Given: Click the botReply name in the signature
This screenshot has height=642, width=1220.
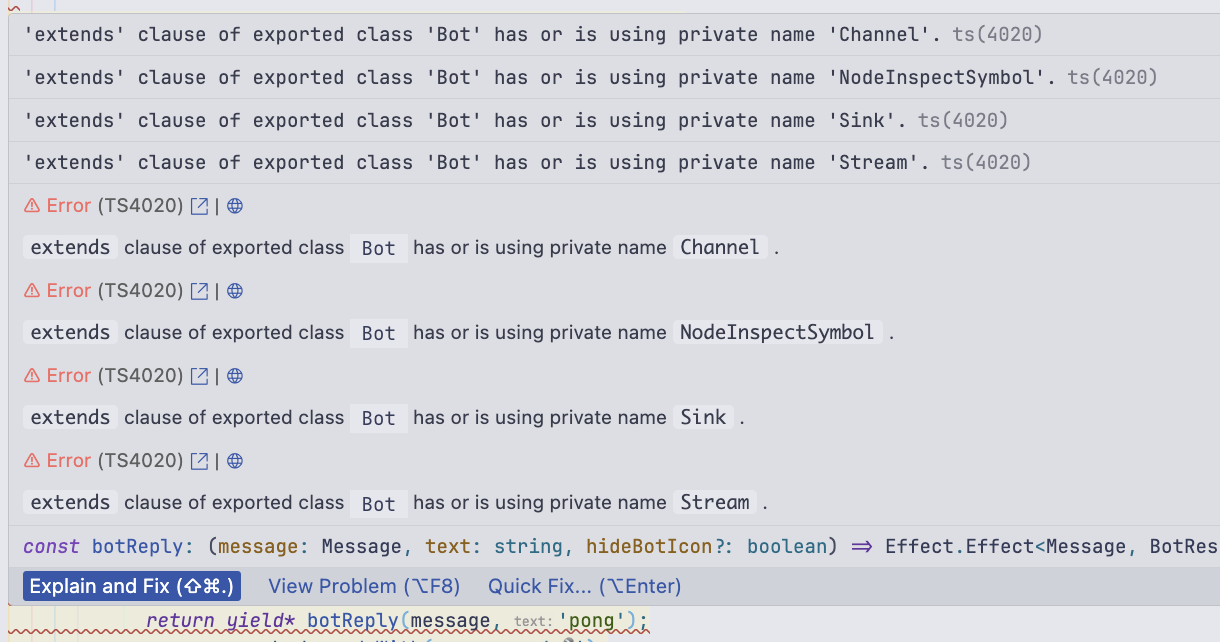Looking at the screenshot, I should [138, 546].
